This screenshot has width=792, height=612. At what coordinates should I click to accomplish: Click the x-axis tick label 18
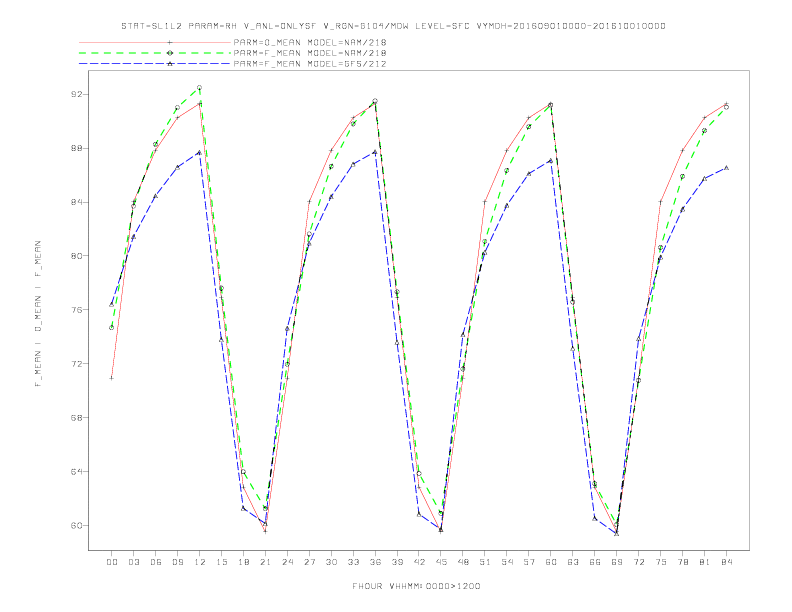243,562
